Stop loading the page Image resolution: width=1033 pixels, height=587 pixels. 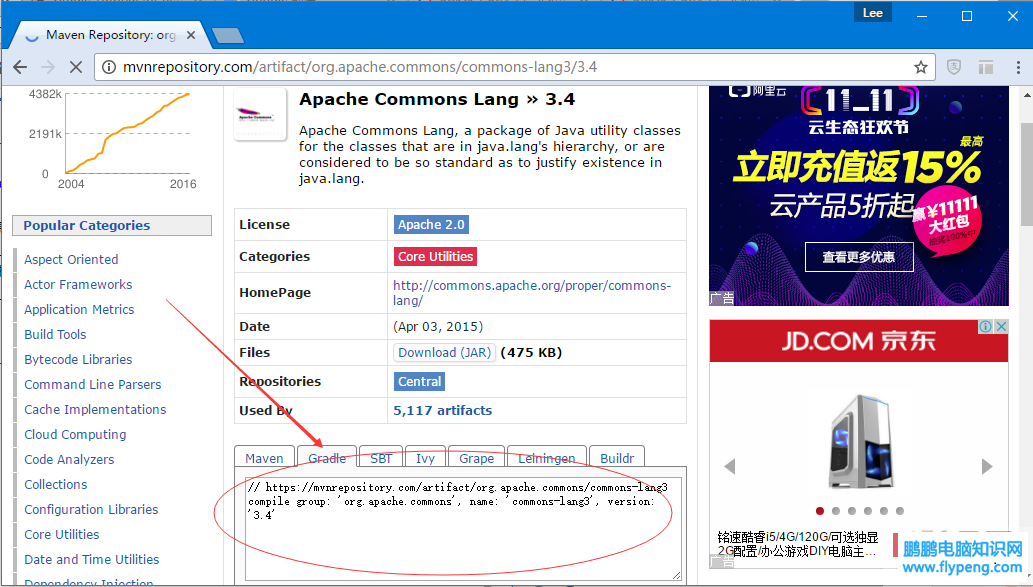(76, 67)
